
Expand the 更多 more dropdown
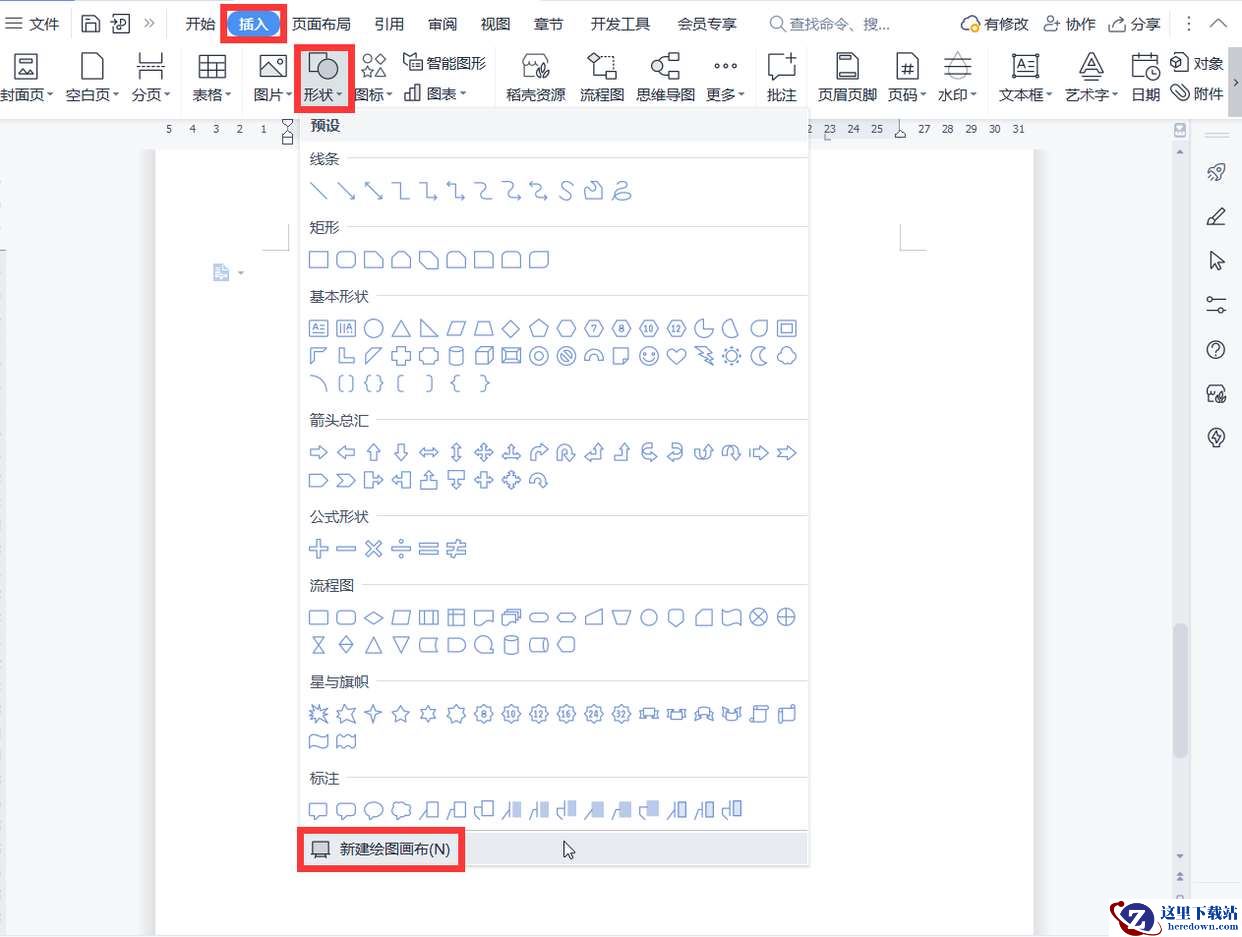(x=725, y=78)
